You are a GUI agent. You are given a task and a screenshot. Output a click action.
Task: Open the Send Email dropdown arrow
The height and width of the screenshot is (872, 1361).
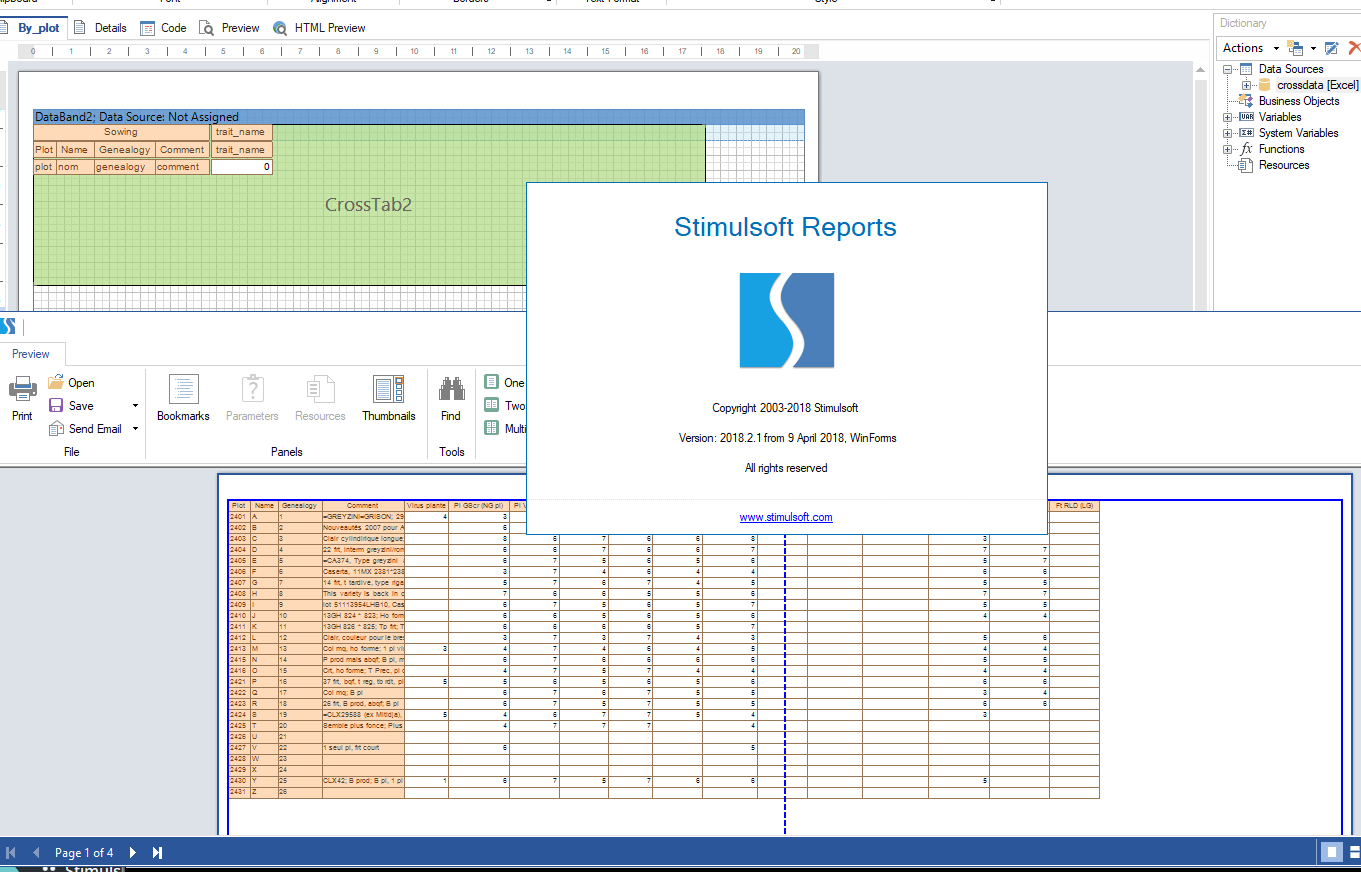pyautogui.click(x=135, y=429)
